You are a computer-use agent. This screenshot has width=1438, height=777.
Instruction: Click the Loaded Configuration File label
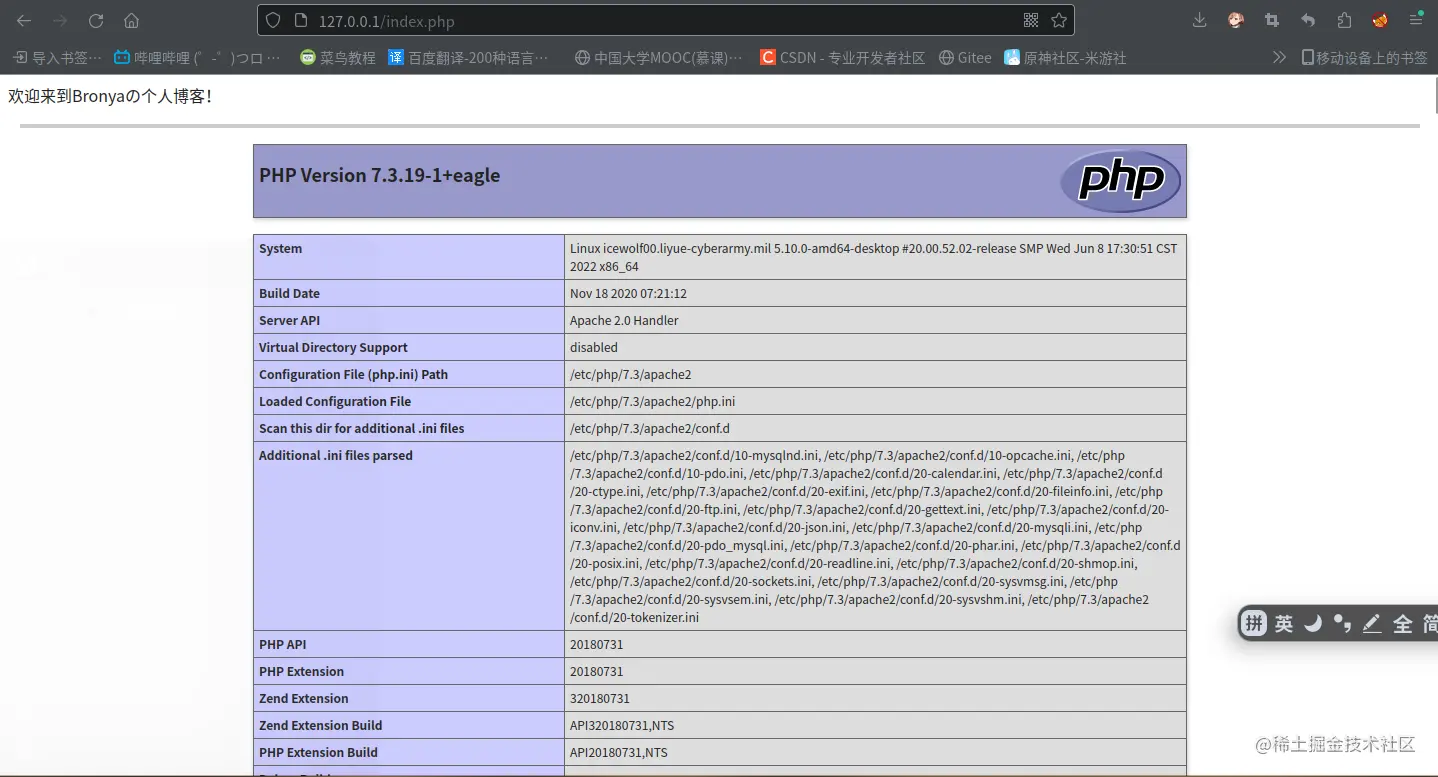pyautogui.click(x=335, y=402)
